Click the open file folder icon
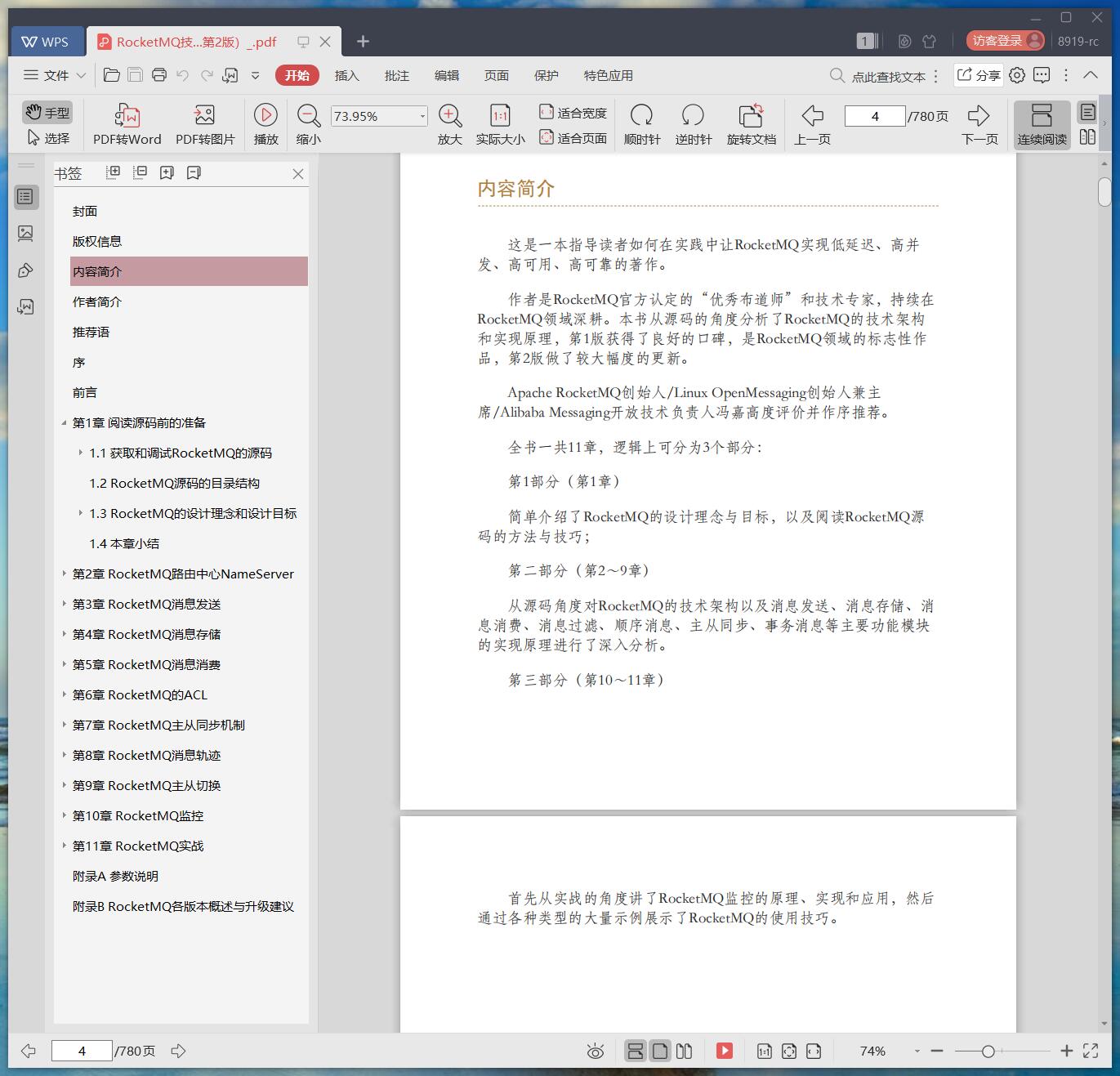The width and height of the screenshot is (1120, 1076). coord(112,75)
